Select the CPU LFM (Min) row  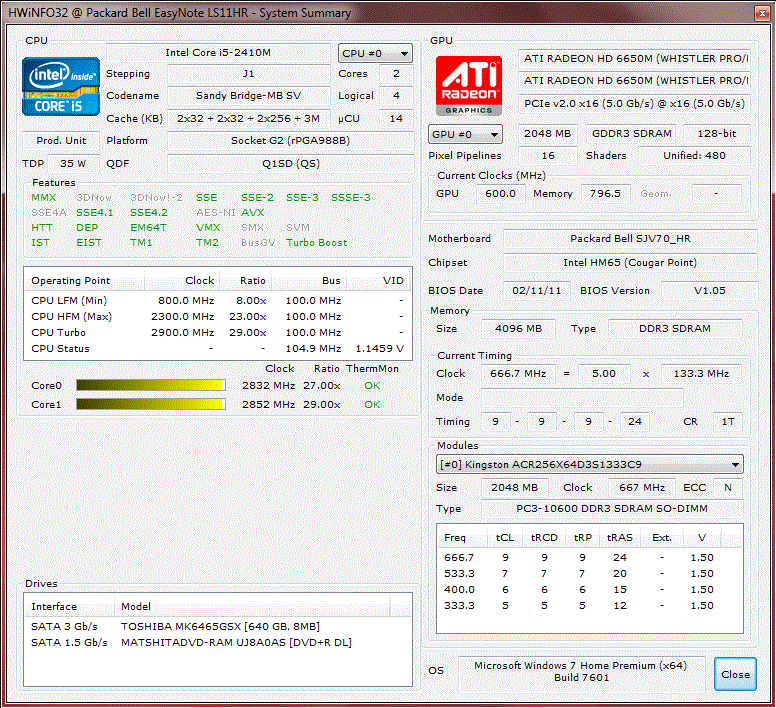(x=217, y=300)
